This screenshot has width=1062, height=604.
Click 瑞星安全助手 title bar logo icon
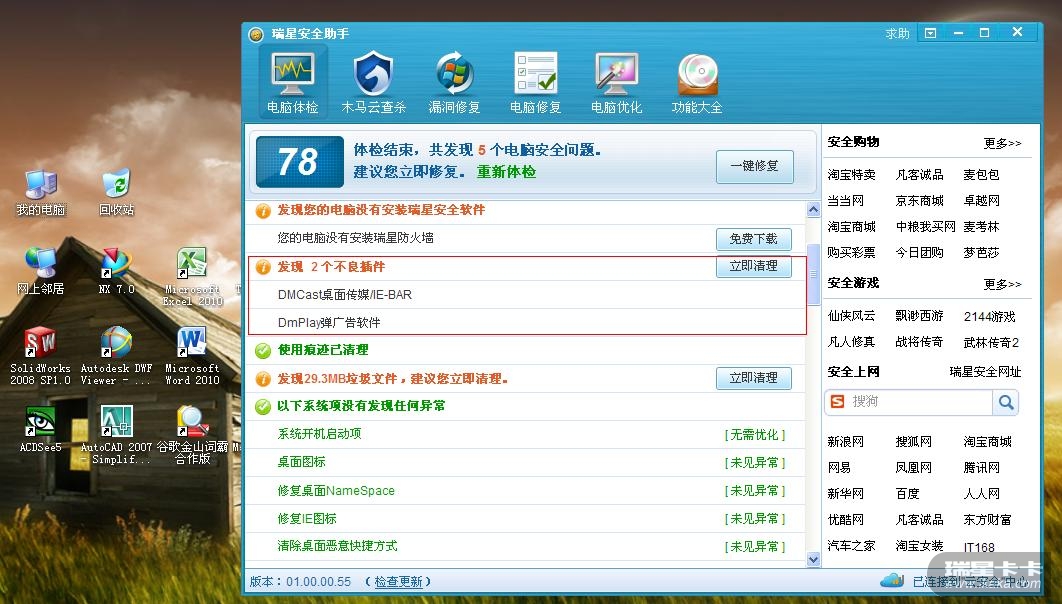pyautogui.click(x=256, y=34)
